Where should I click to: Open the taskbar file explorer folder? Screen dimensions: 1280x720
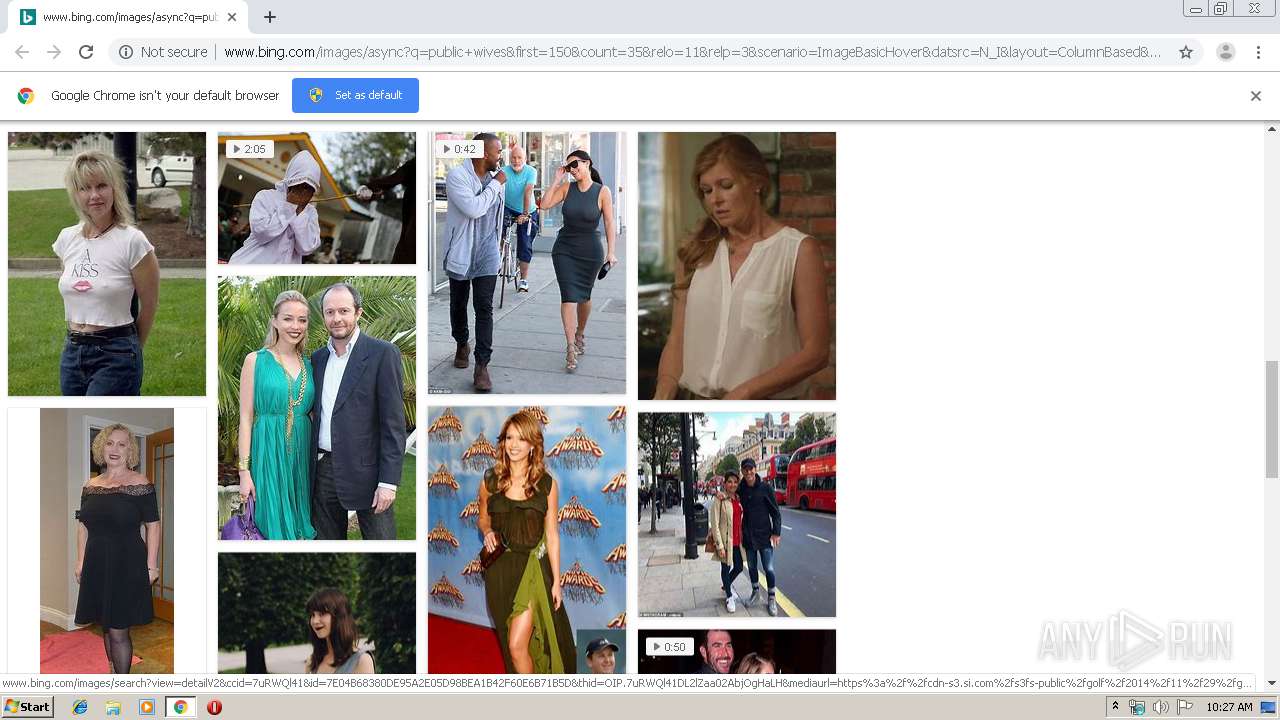pyautogui.click(x=113, y=707)
